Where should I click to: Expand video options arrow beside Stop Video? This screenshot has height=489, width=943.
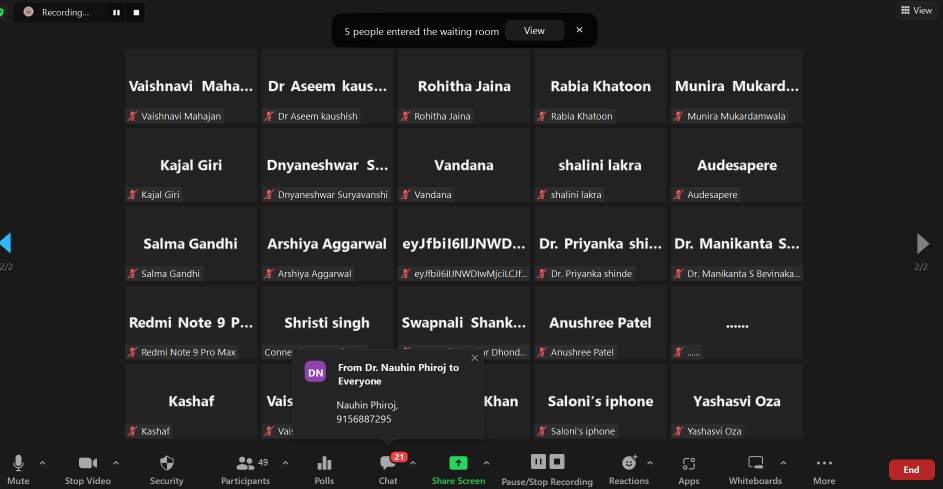click(x=116, y=463)
